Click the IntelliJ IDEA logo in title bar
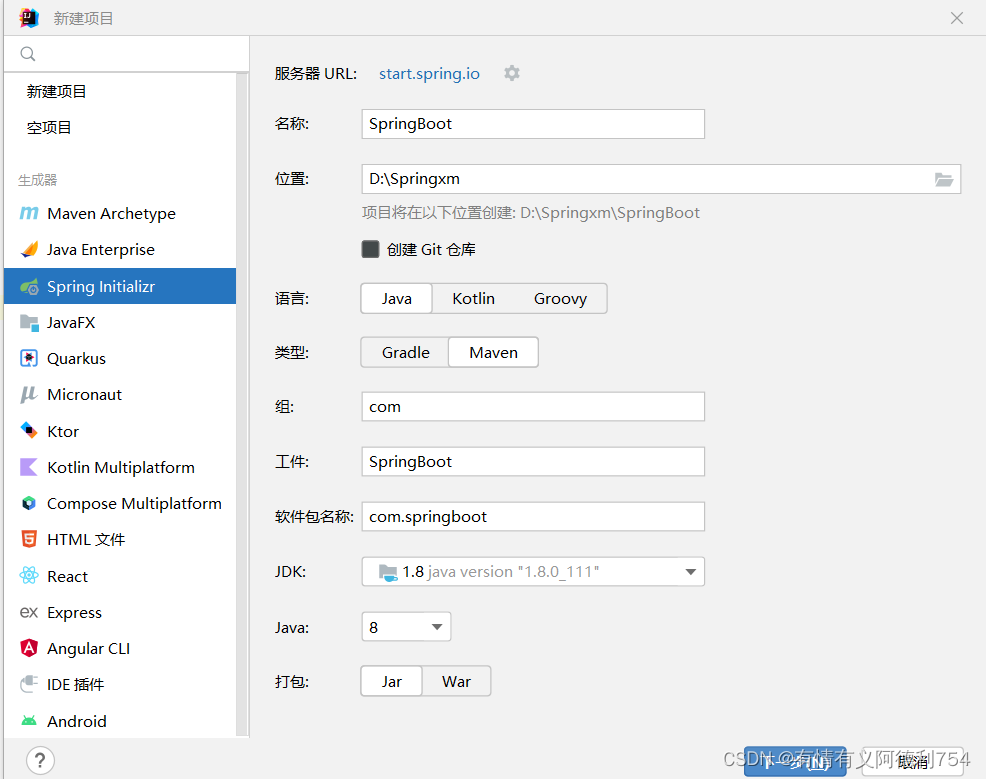 29,18
